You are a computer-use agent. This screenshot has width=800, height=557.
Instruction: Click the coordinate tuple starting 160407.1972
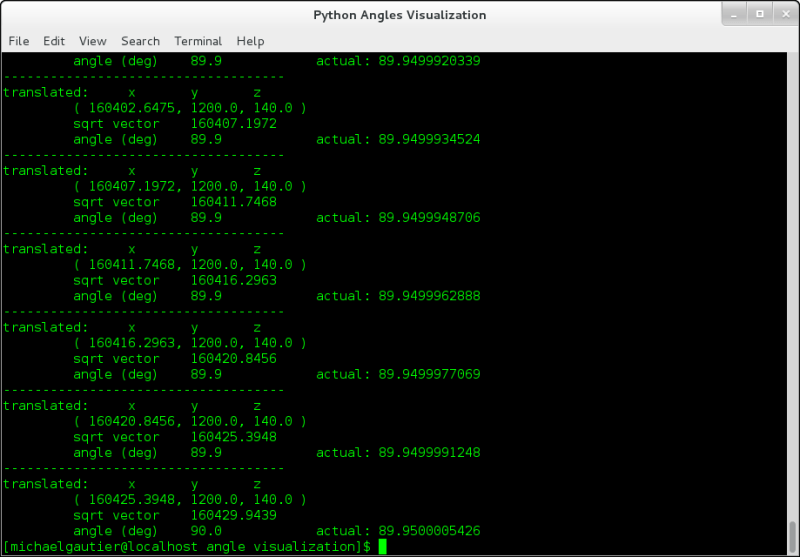[x=190, y=186]
